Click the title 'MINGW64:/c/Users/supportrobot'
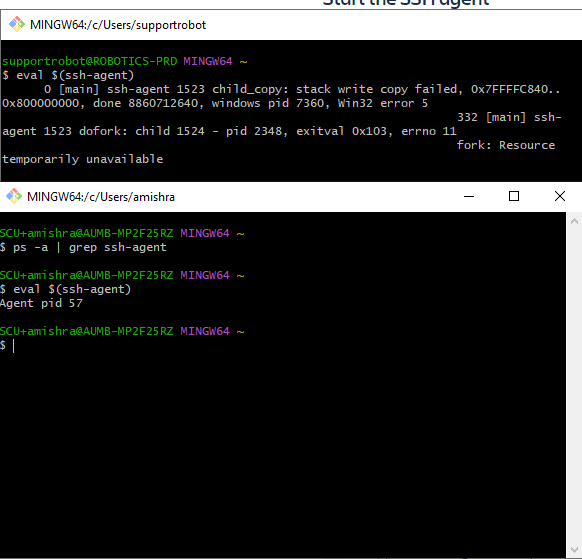 click(x=118, y=25)
